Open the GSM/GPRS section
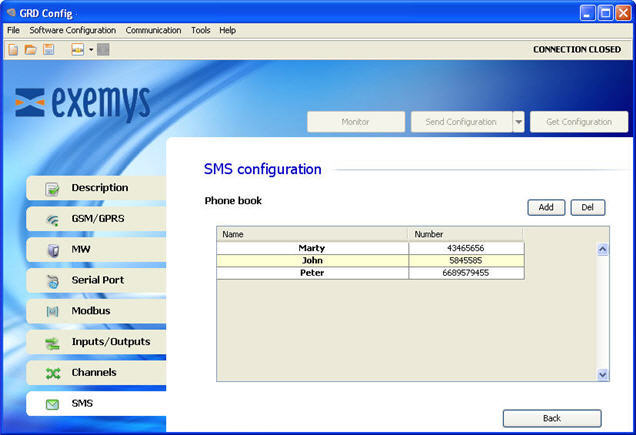 point(97,219)
